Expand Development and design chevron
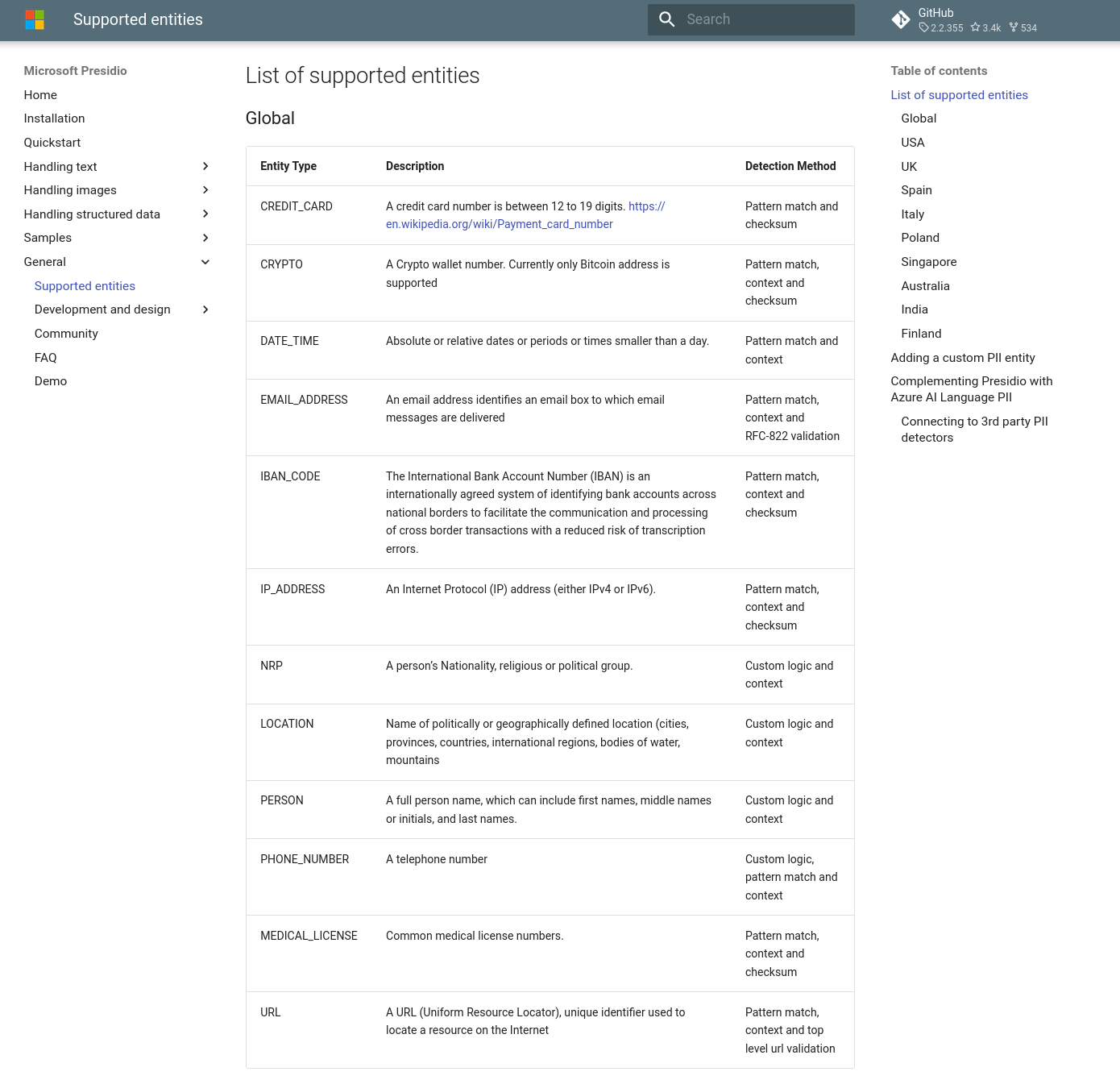Image resolution: width=1120 pixels, height=1080 pixels. (x=205, y=309)
